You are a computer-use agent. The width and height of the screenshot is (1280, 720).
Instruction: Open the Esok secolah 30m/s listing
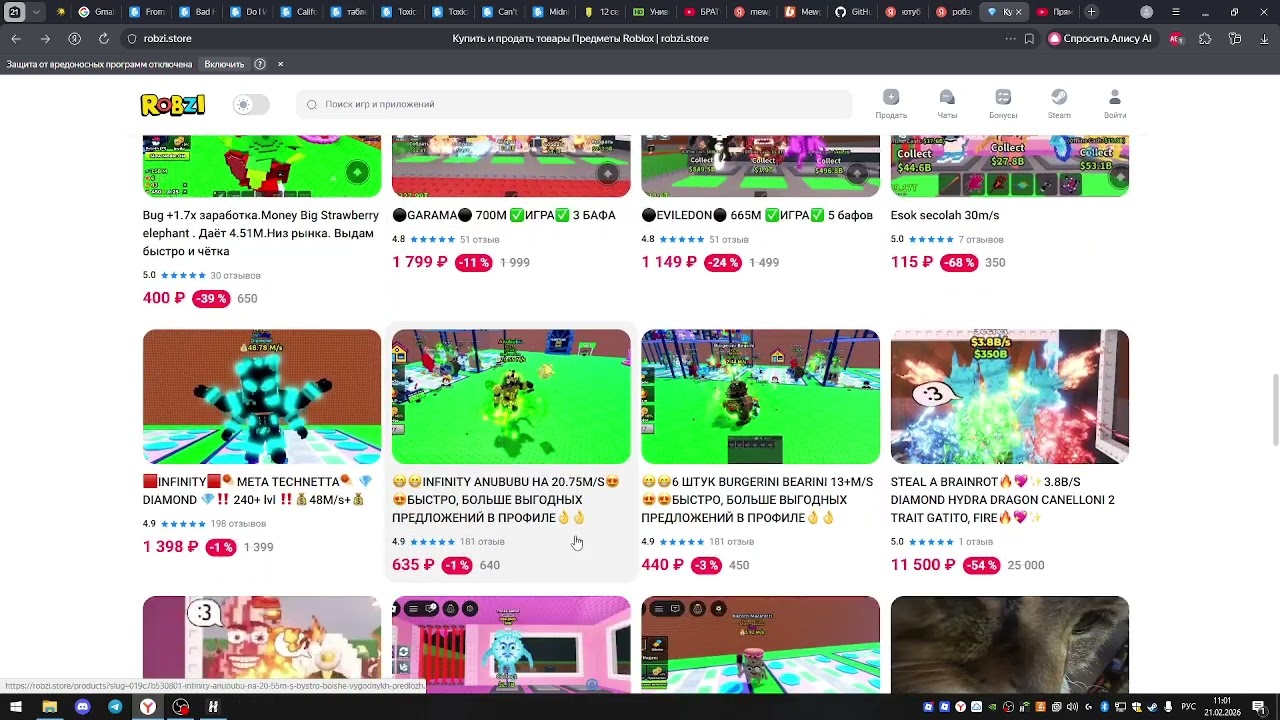pyautogui.click(x=945, y=215)
